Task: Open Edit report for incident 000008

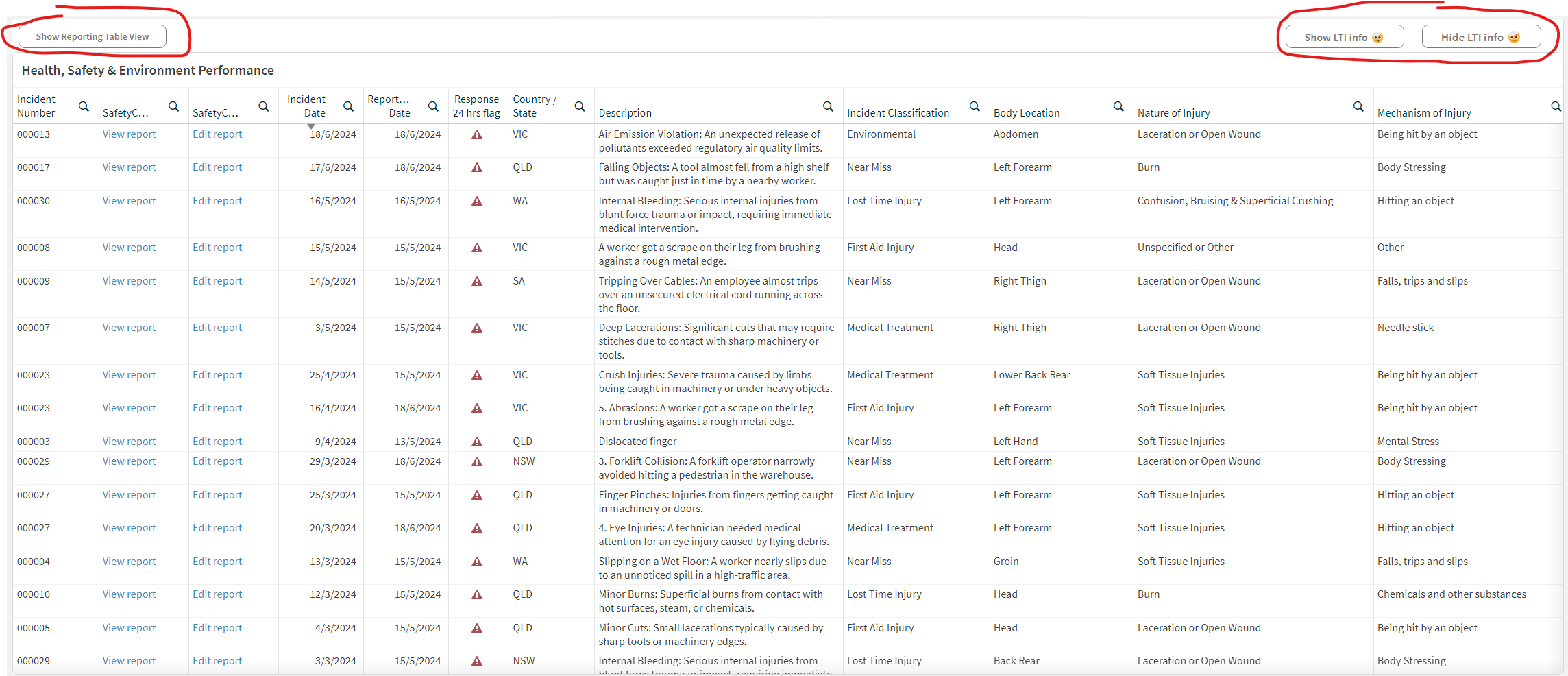Action: 217,248
